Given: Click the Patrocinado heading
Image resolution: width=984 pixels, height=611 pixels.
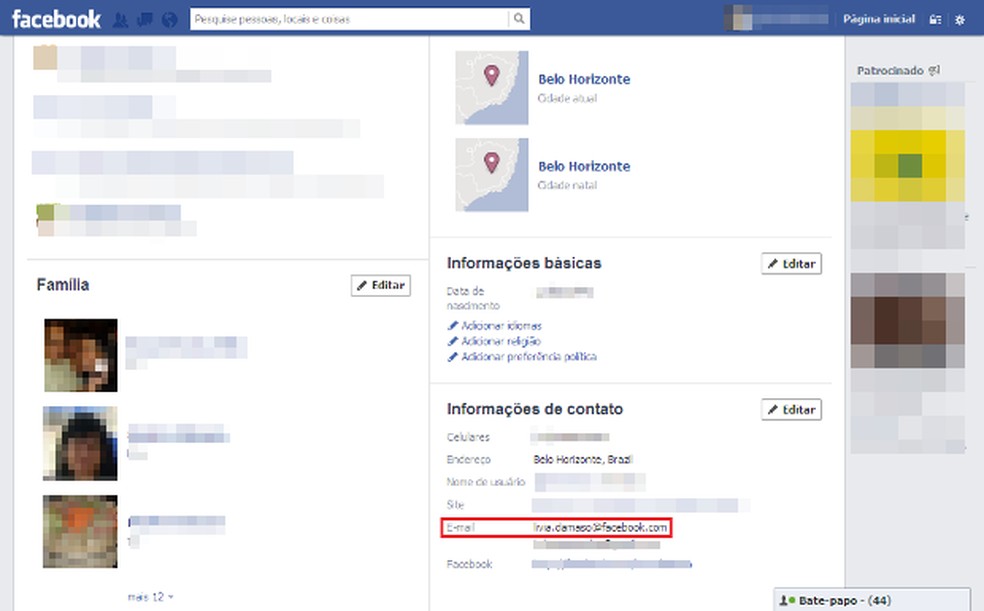Looking at the screenshot, I should [x=890, y=71].
